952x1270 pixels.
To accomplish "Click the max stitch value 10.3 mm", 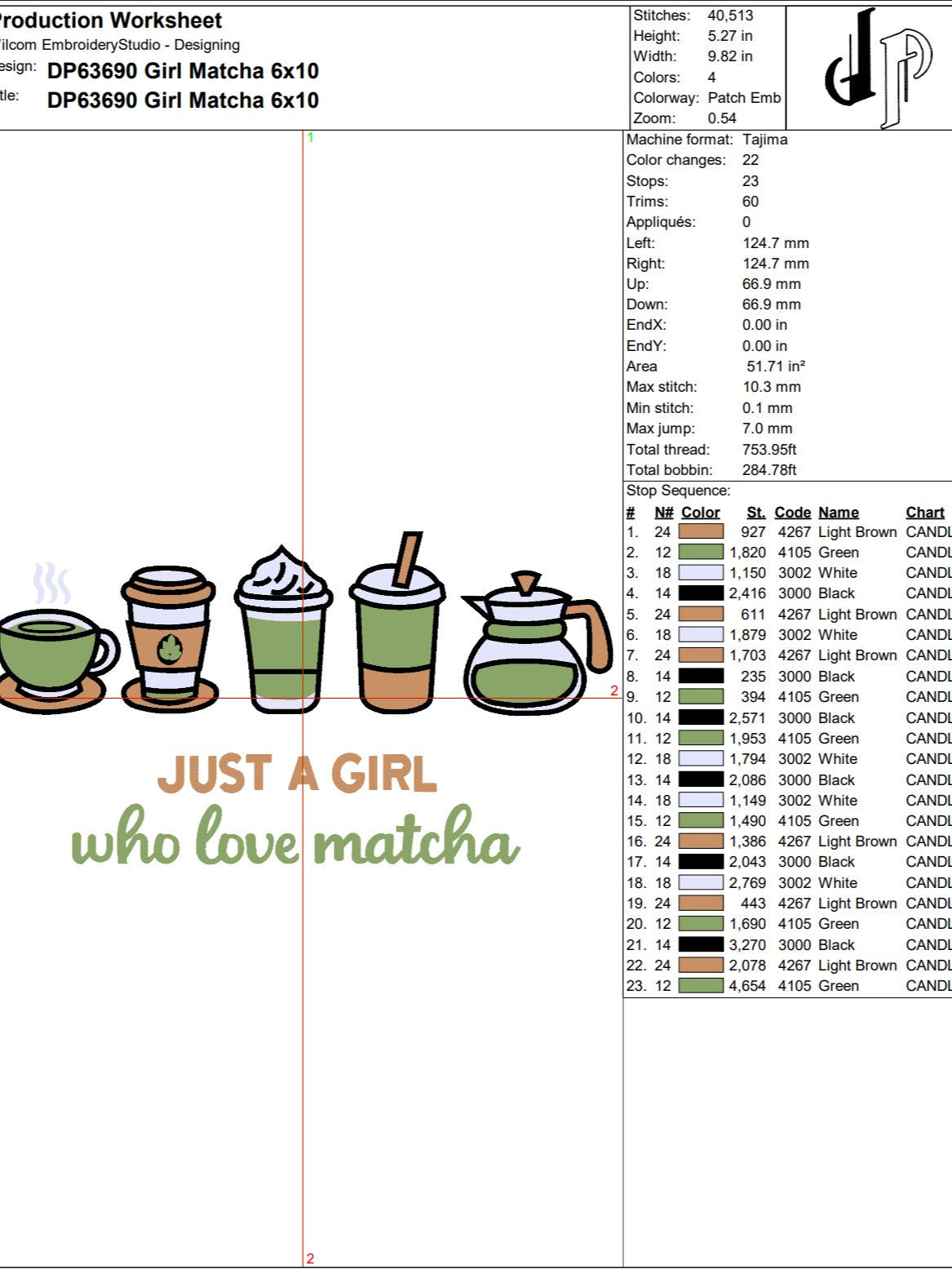I will tap(772, 387).
